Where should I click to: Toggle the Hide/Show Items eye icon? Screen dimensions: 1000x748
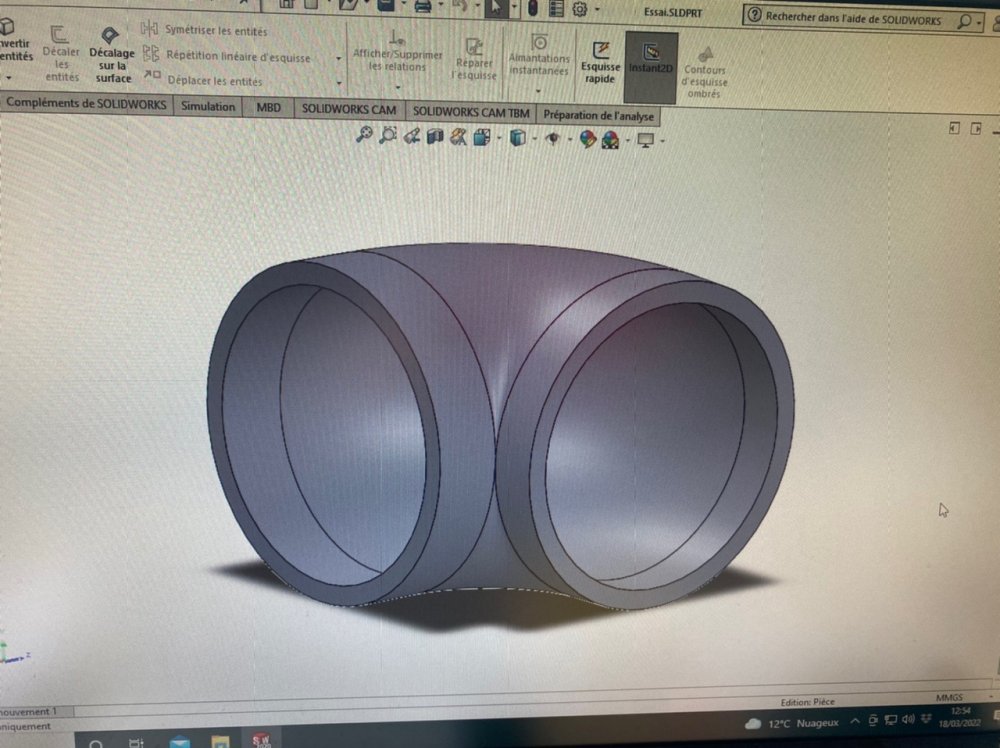[551, 139]
